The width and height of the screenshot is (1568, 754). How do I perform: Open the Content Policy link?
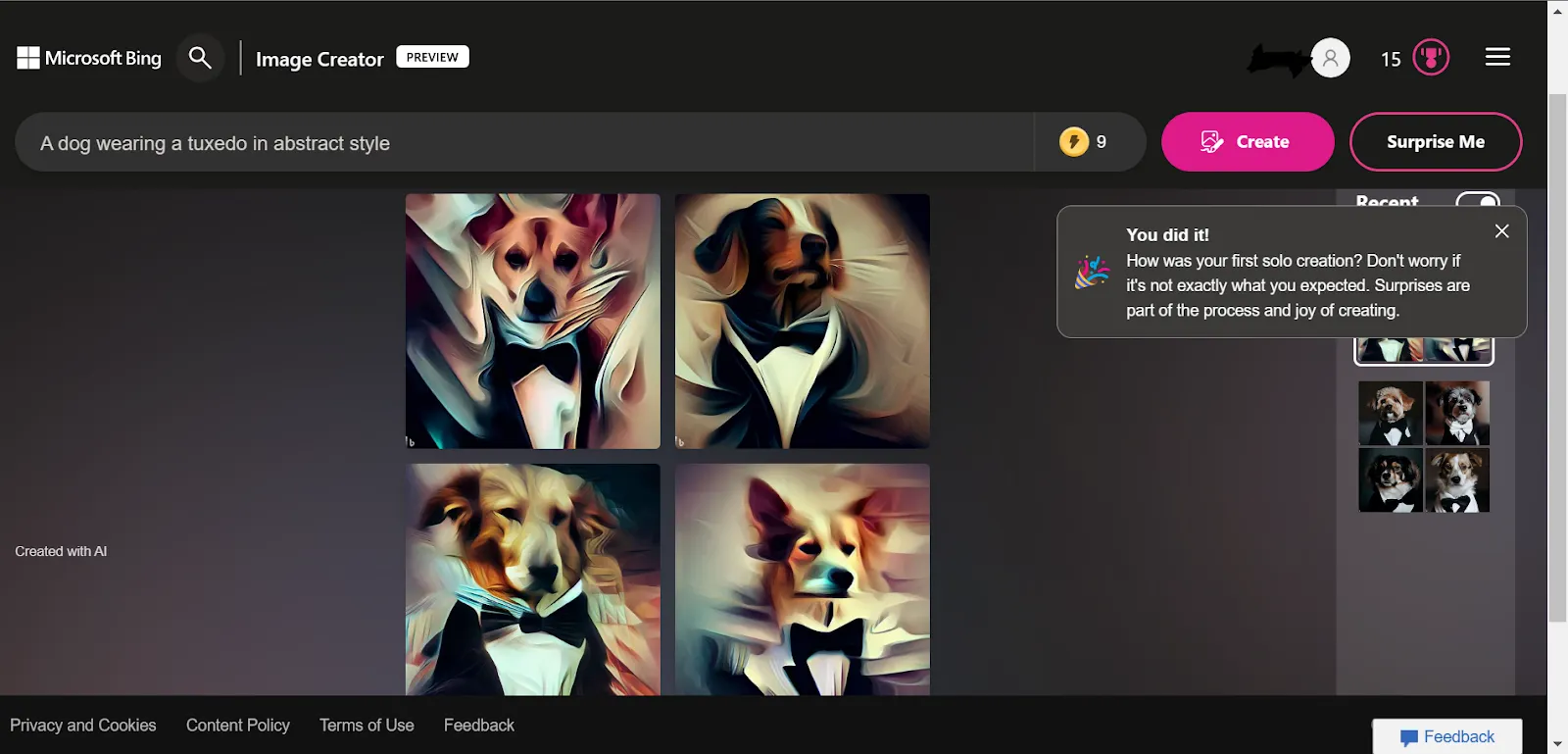238,726
